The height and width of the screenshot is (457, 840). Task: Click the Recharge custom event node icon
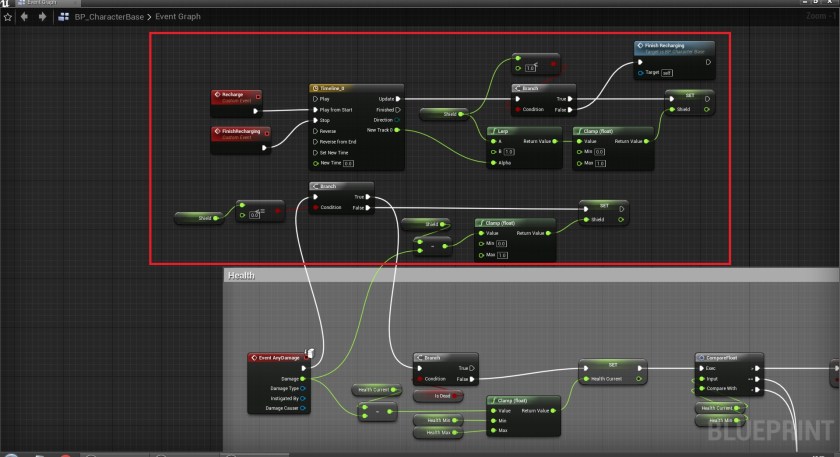pos(217,95)
